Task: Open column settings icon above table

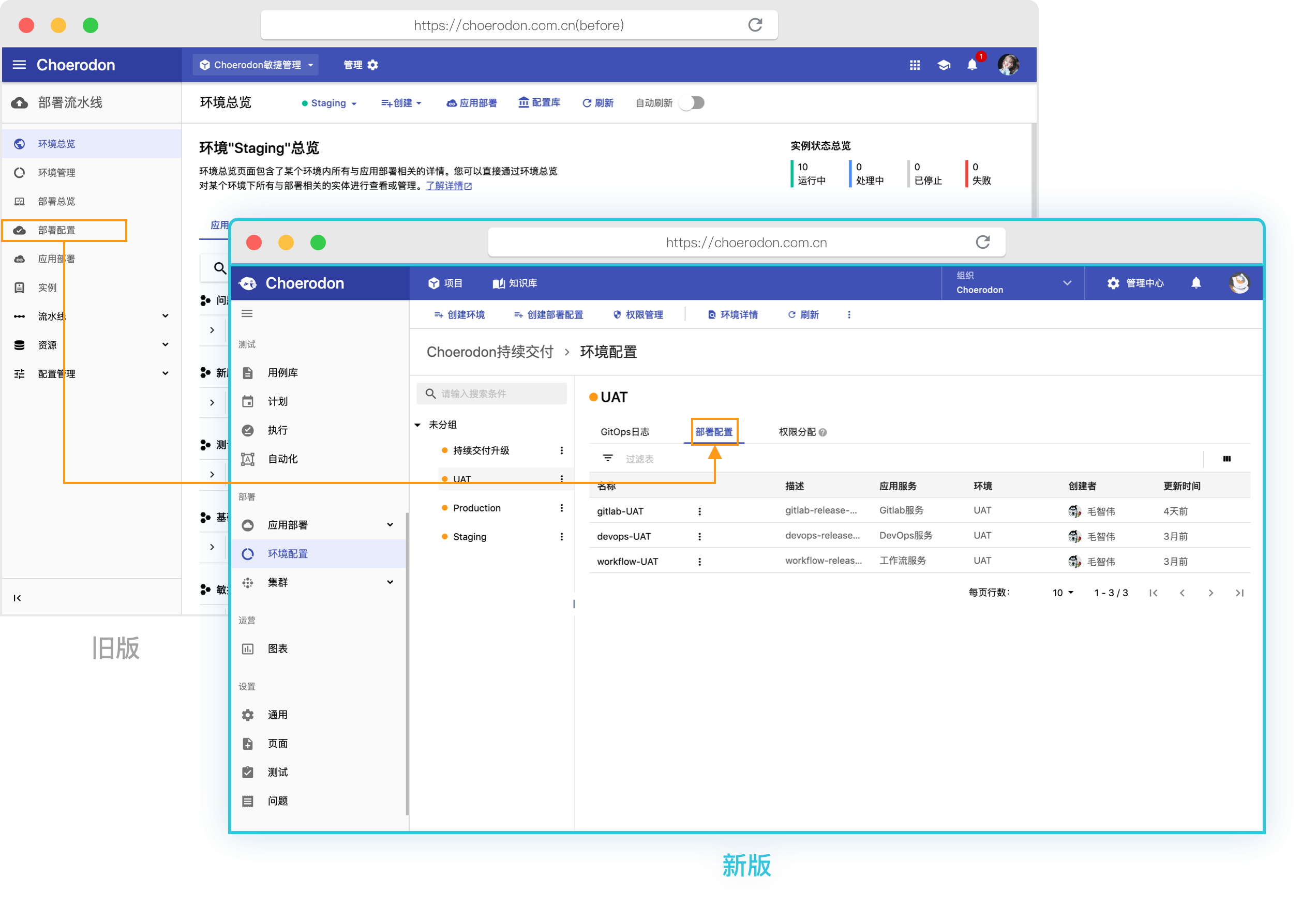Action: click(1227, 459)
